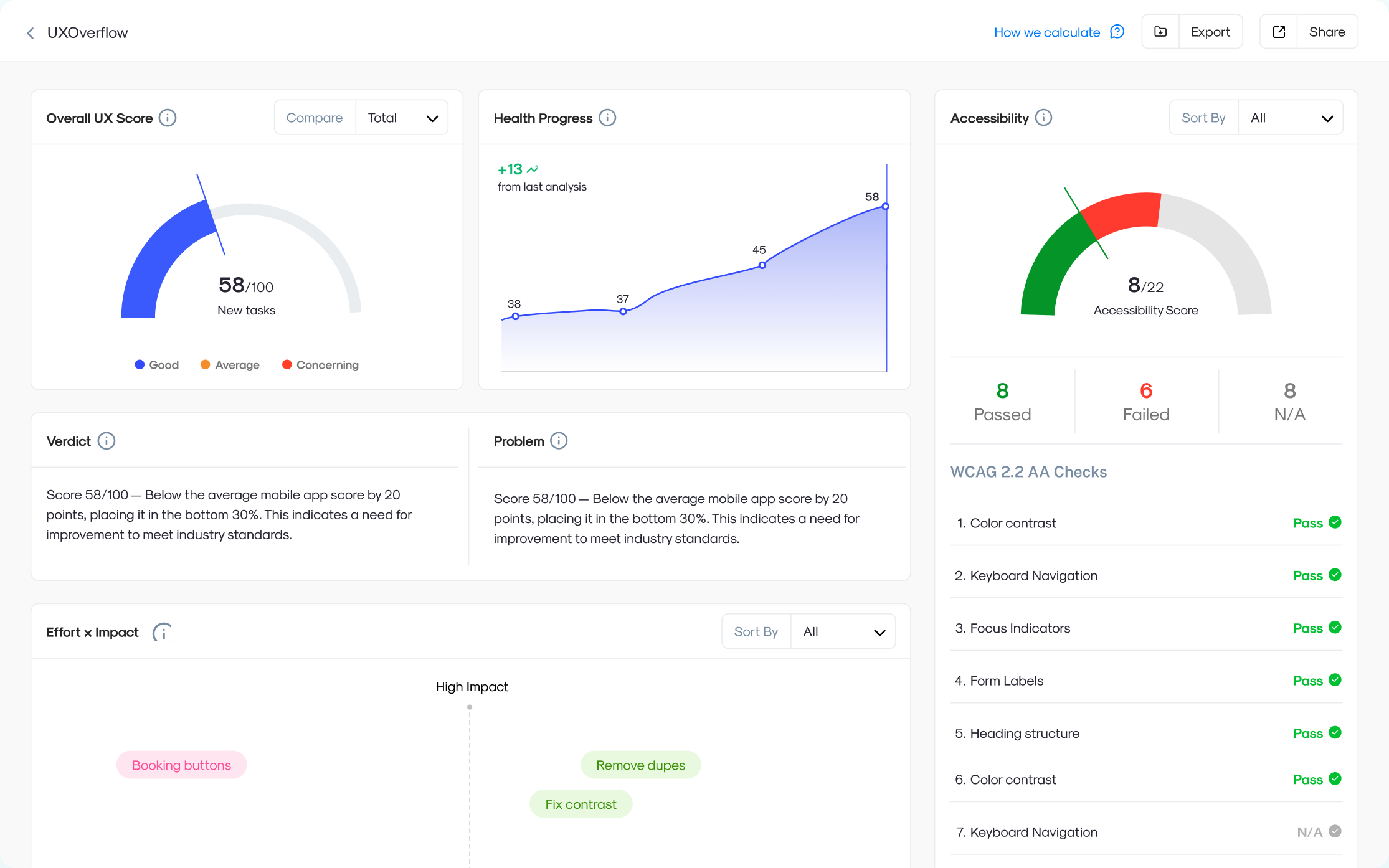This screenshot has height=868, width=1389.
Task: Open row 1. Color contrast
Action: (1146, 523)
